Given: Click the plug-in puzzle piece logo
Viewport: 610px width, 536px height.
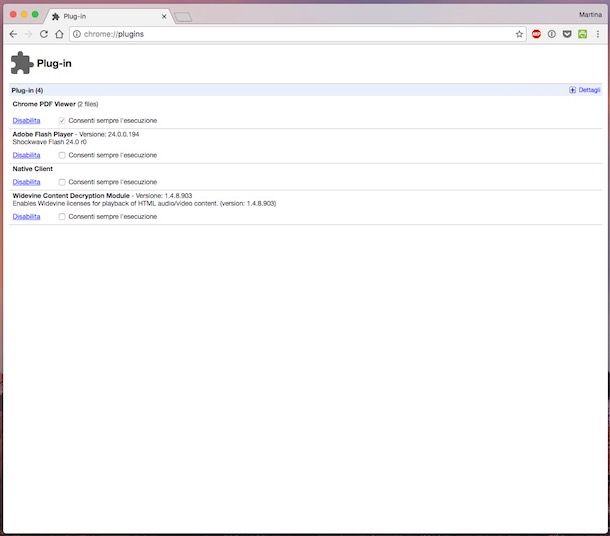Looking at the screenshot, I should click(x=22, y=63).
